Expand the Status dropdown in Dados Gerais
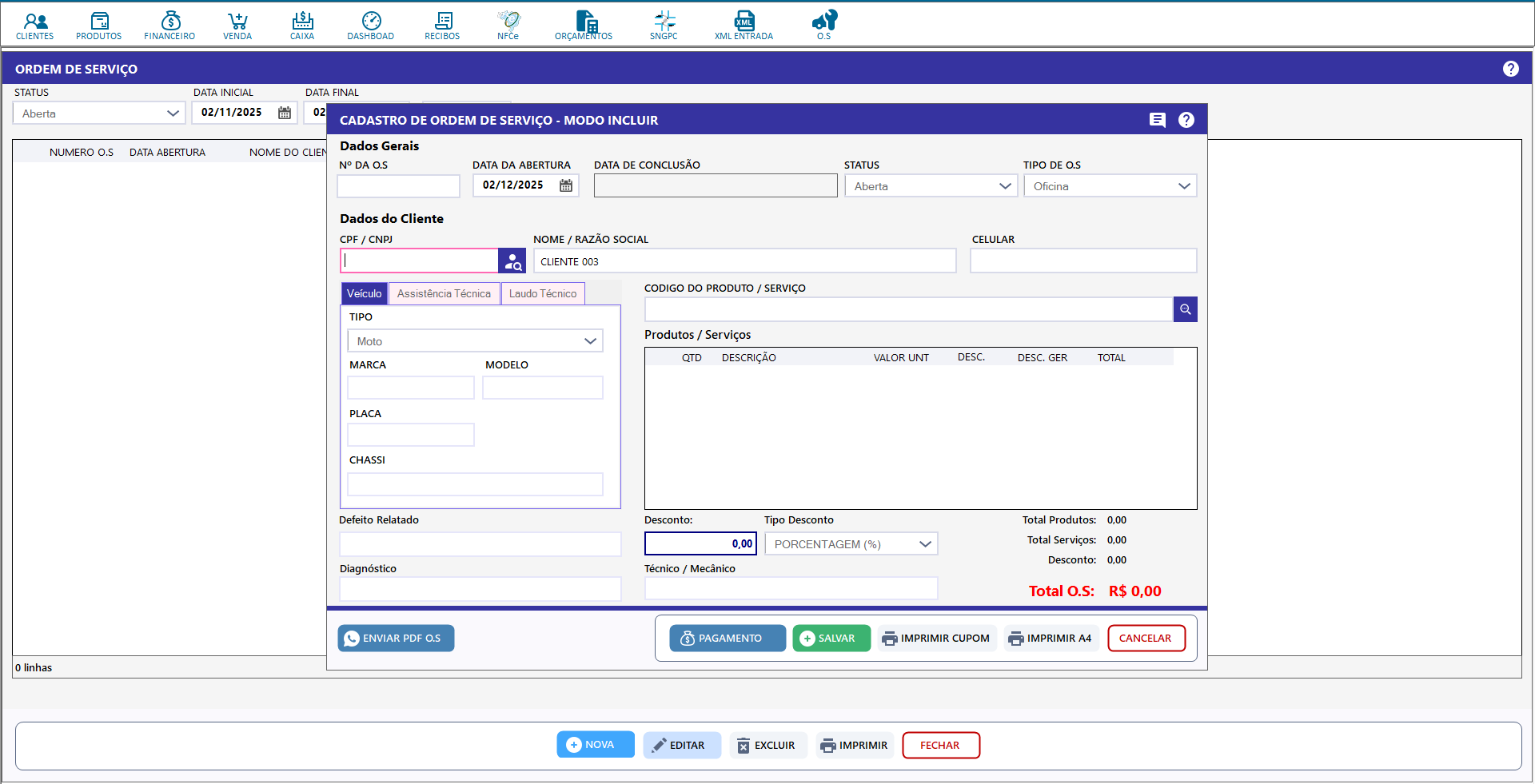 pos(931,186)
